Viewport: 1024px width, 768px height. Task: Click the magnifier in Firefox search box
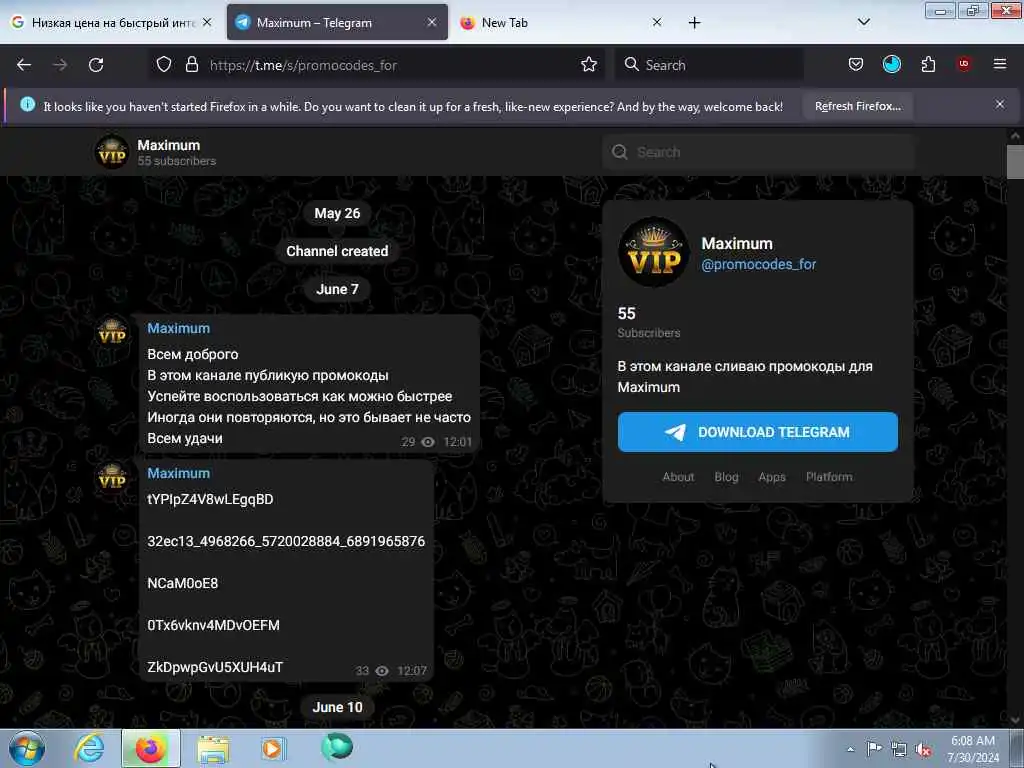[x=631, y=65]
